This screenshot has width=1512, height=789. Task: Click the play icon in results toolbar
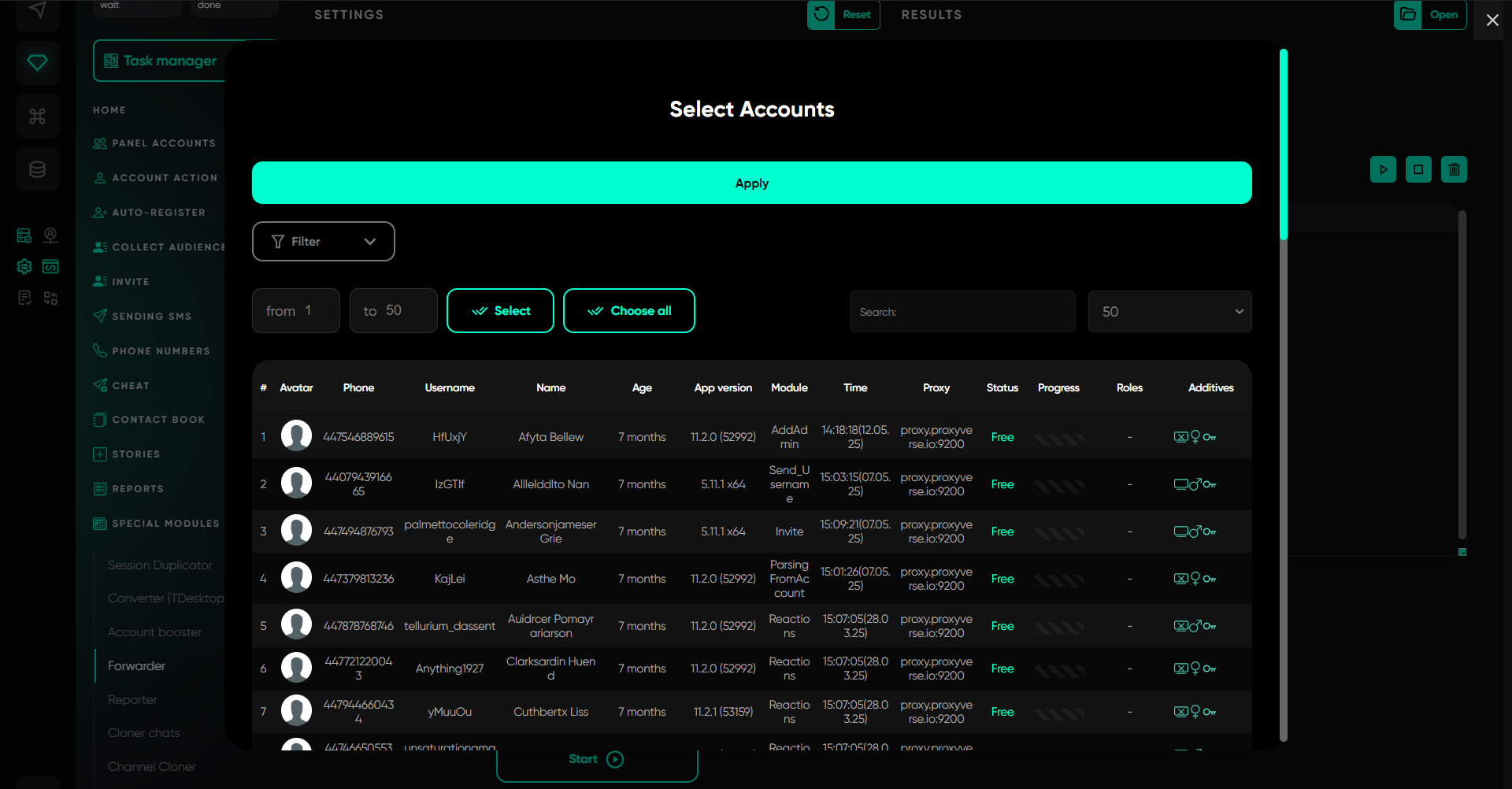point(1383,169)
